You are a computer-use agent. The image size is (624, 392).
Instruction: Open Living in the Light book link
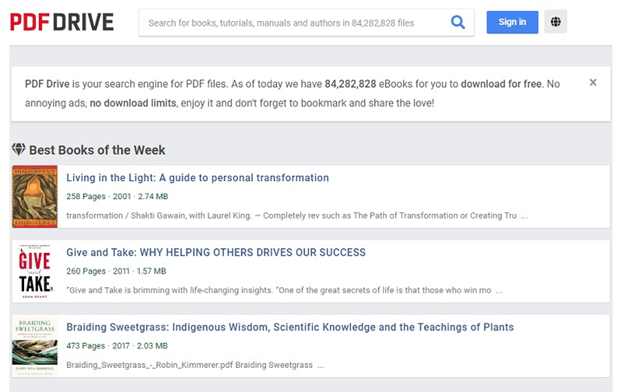(x=197, y=177)
